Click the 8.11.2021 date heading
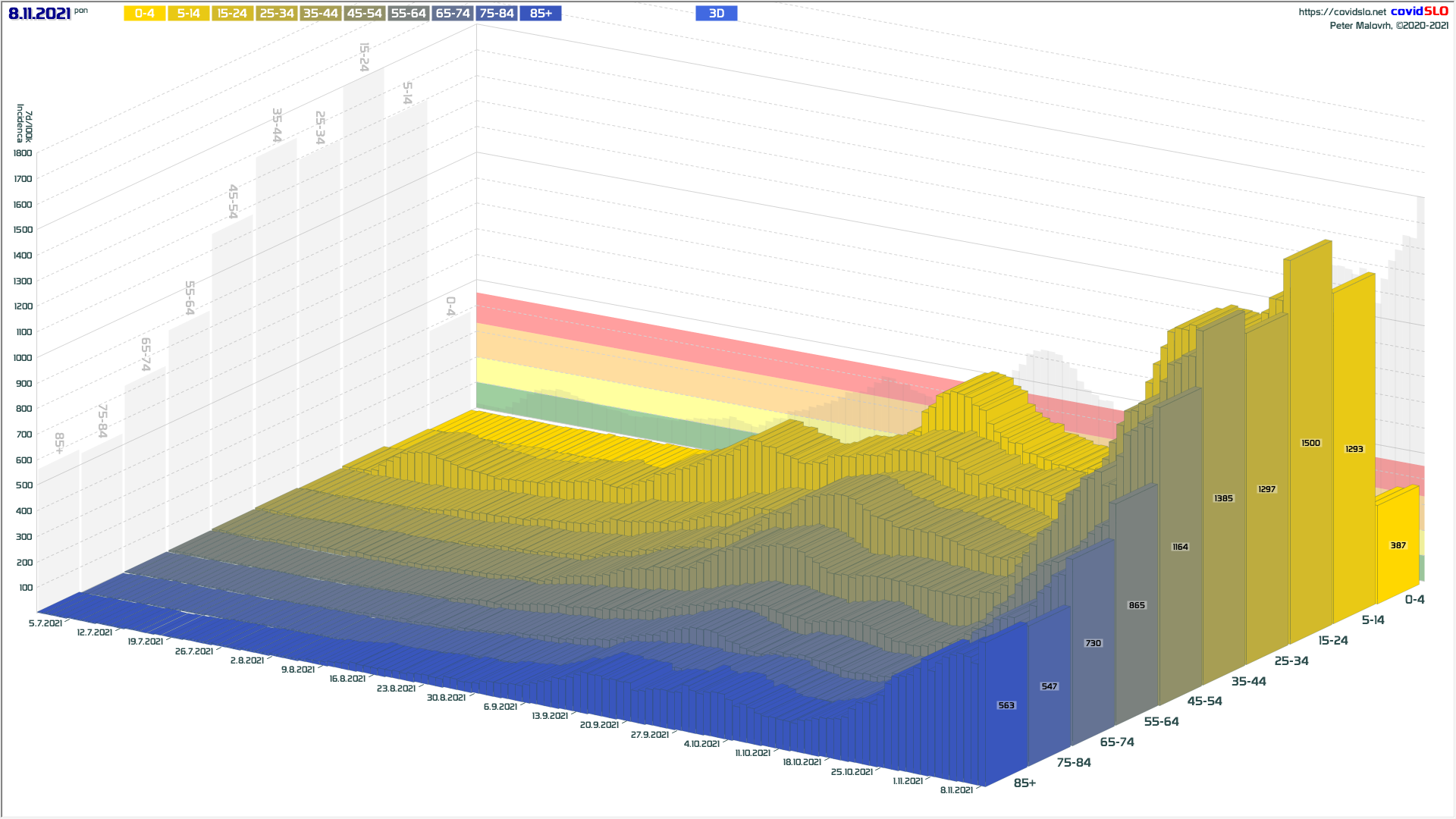 tap(39, 14)
